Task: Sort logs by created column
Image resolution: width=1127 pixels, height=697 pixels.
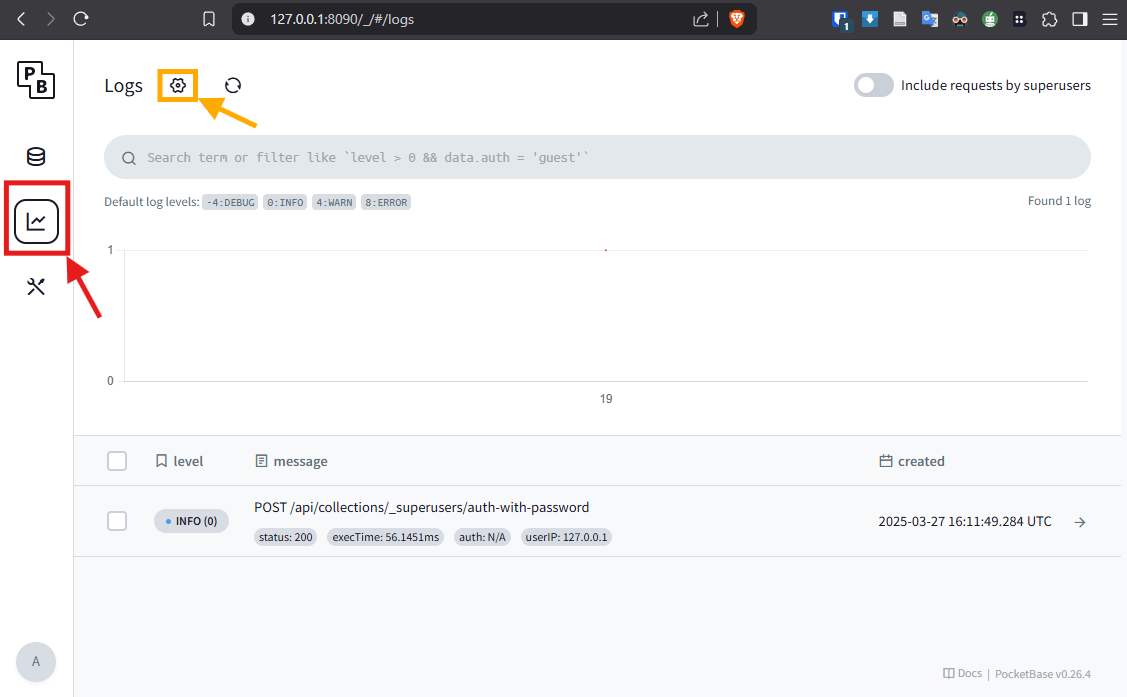Action: (x=911, y=461)
